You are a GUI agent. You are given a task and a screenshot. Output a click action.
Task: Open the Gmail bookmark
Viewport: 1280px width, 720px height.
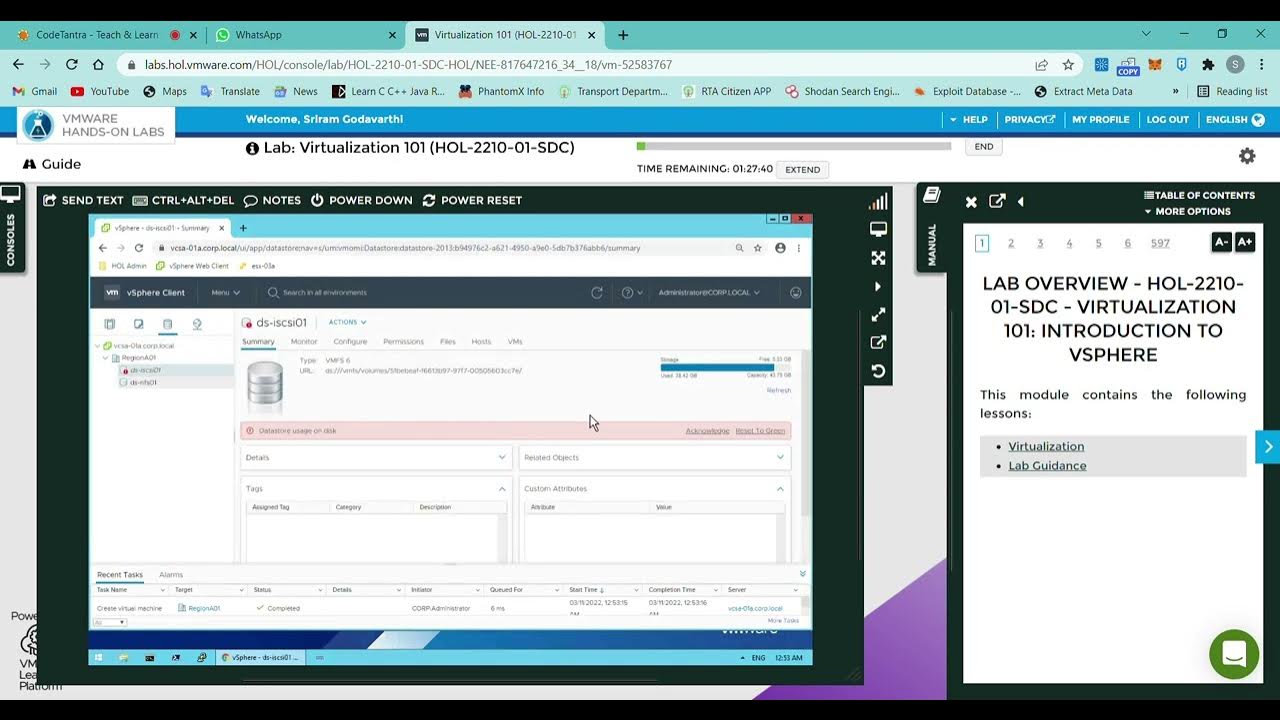(x=36, y=91)
